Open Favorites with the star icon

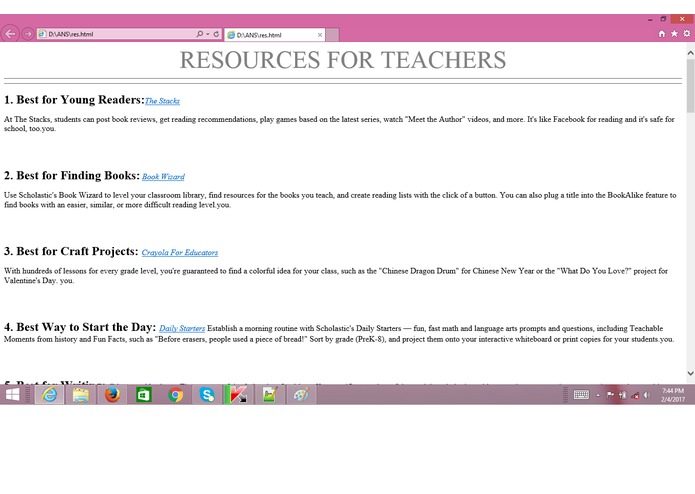pyautogui.click(x=674, y=34)
